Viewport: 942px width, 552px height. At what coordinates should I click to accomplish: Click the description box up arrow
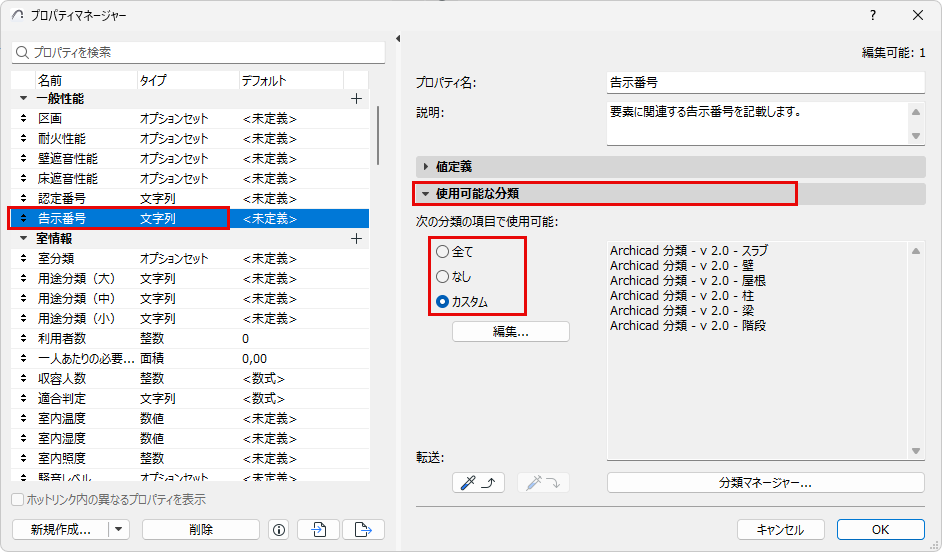tap(916, 112)
